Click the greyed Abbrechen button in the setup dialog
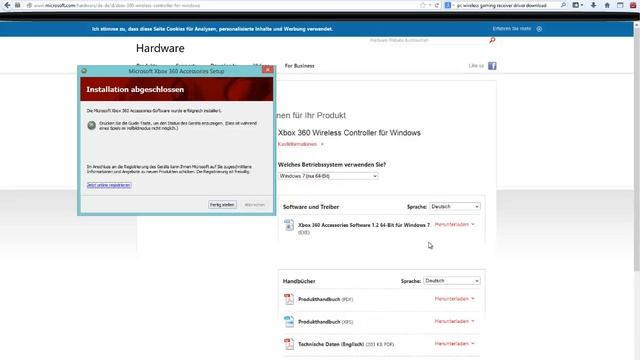The height and width of the screenshot is (360, 640). 255,204
